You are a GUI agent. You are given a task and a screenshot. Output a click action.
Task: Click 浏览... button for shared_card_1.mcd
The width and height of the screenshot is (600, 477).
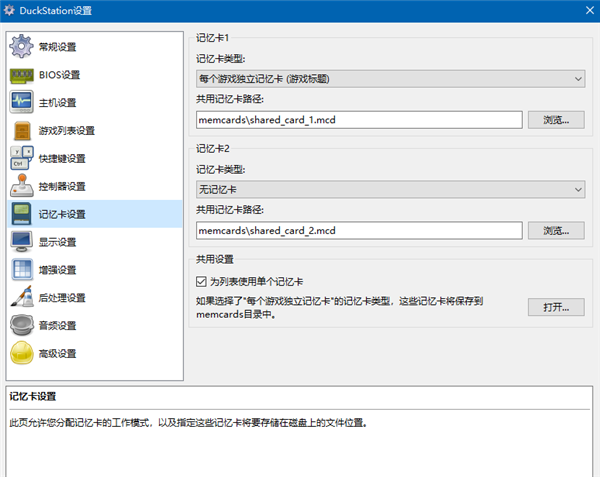click(x=556, y=120)
